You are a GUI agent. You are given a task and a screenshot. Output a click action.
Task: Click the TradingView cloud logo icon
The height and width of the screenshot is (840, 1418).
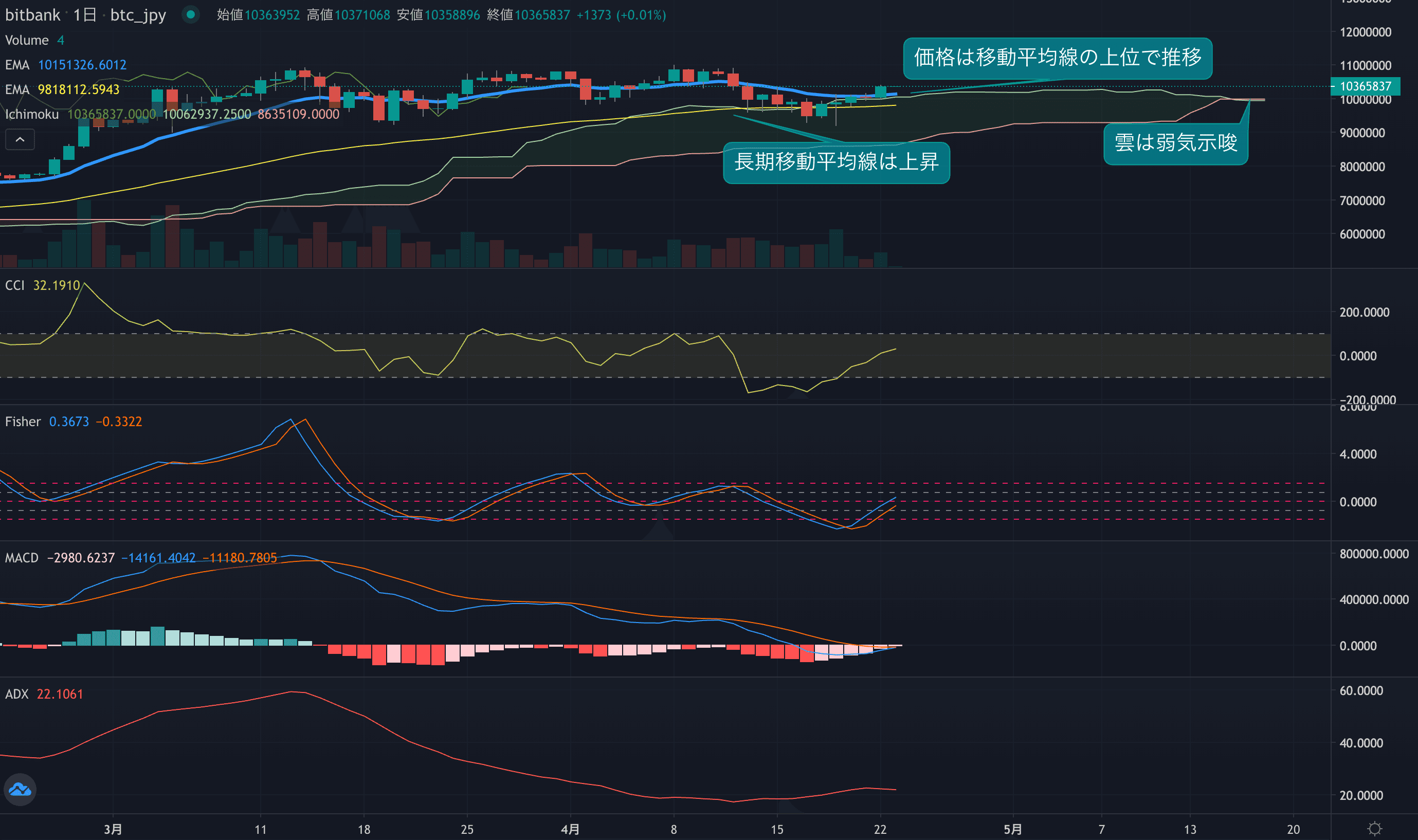[x=21, y=789]
